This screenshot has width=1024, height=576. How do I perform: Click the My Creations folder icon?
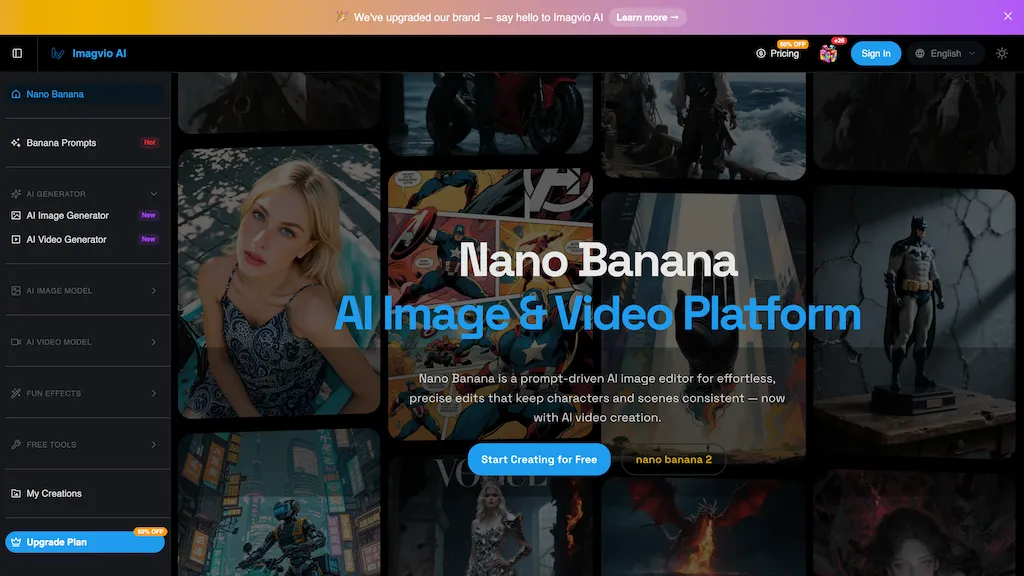16,494
